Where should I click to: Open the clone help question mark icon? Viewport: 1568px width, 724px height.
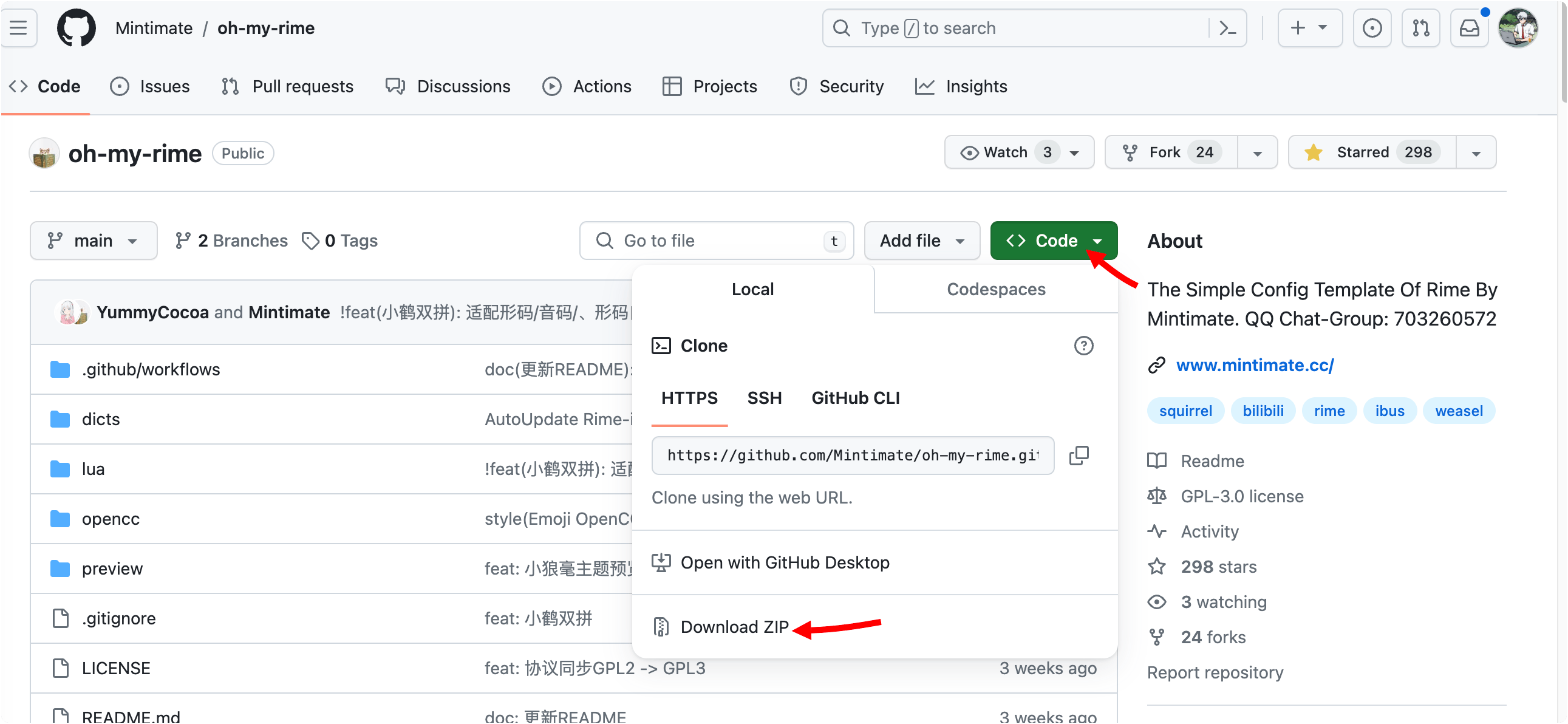[x=1083, y=346]
